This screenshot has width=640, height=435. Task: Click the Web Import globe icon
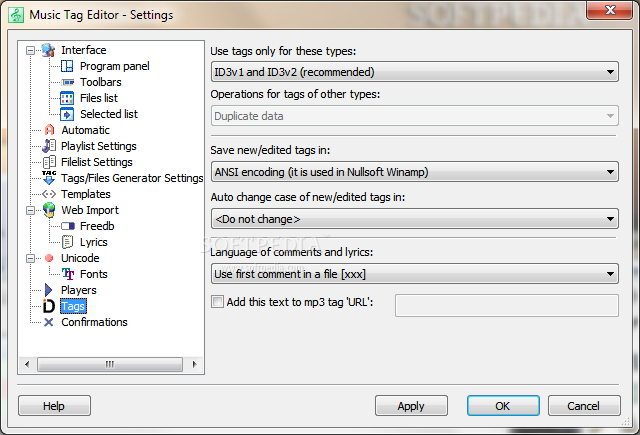[49, 210]
